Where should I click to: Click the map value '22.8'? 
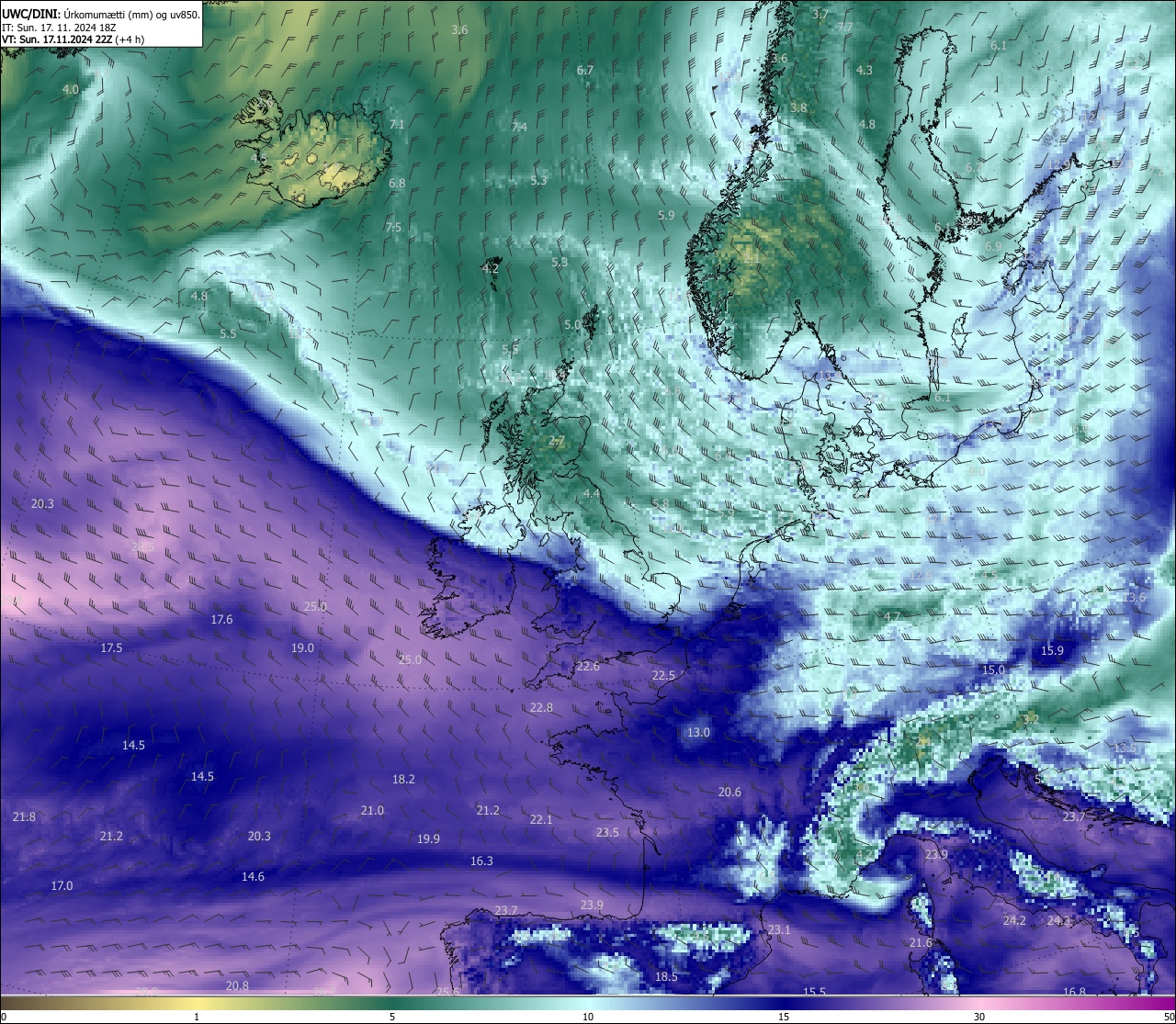click(x=542, y=707)
